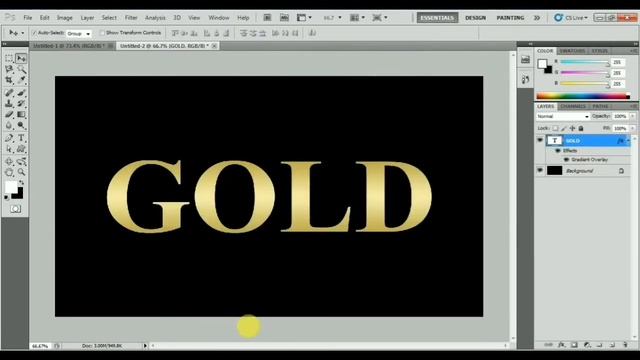Select the Path Selection tool
This screenshot has width=640, height=360.
(9, 149)
